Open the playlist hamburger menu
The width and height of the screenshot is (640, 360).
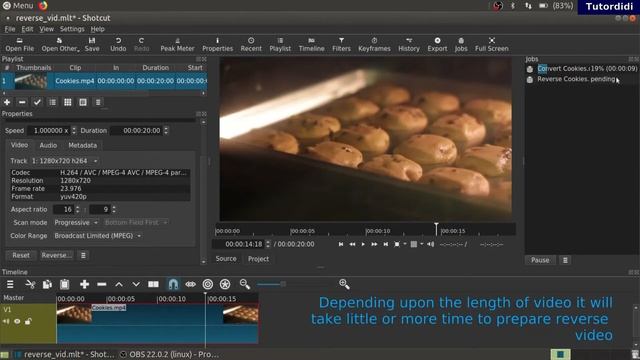point(98,102)
